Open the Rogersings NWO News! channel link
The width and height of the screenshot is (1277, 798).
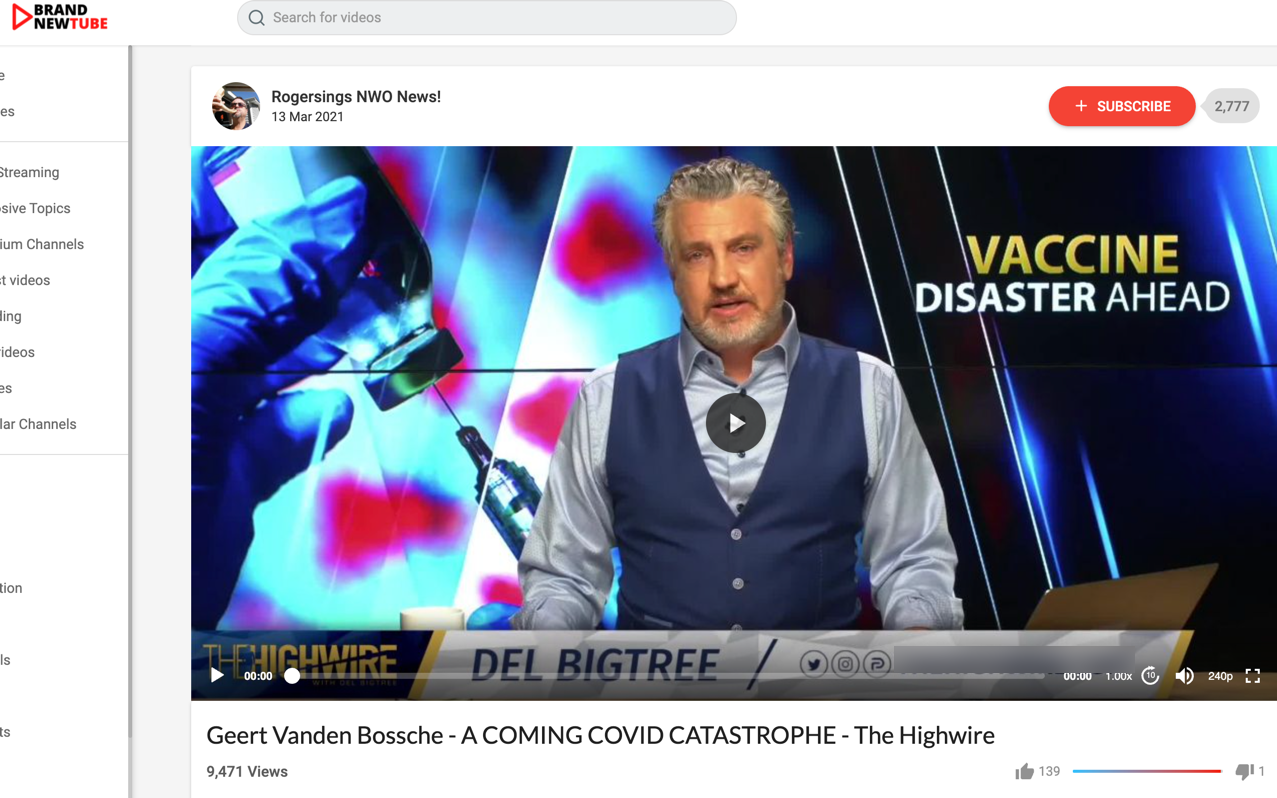click(x=356, y=97)
